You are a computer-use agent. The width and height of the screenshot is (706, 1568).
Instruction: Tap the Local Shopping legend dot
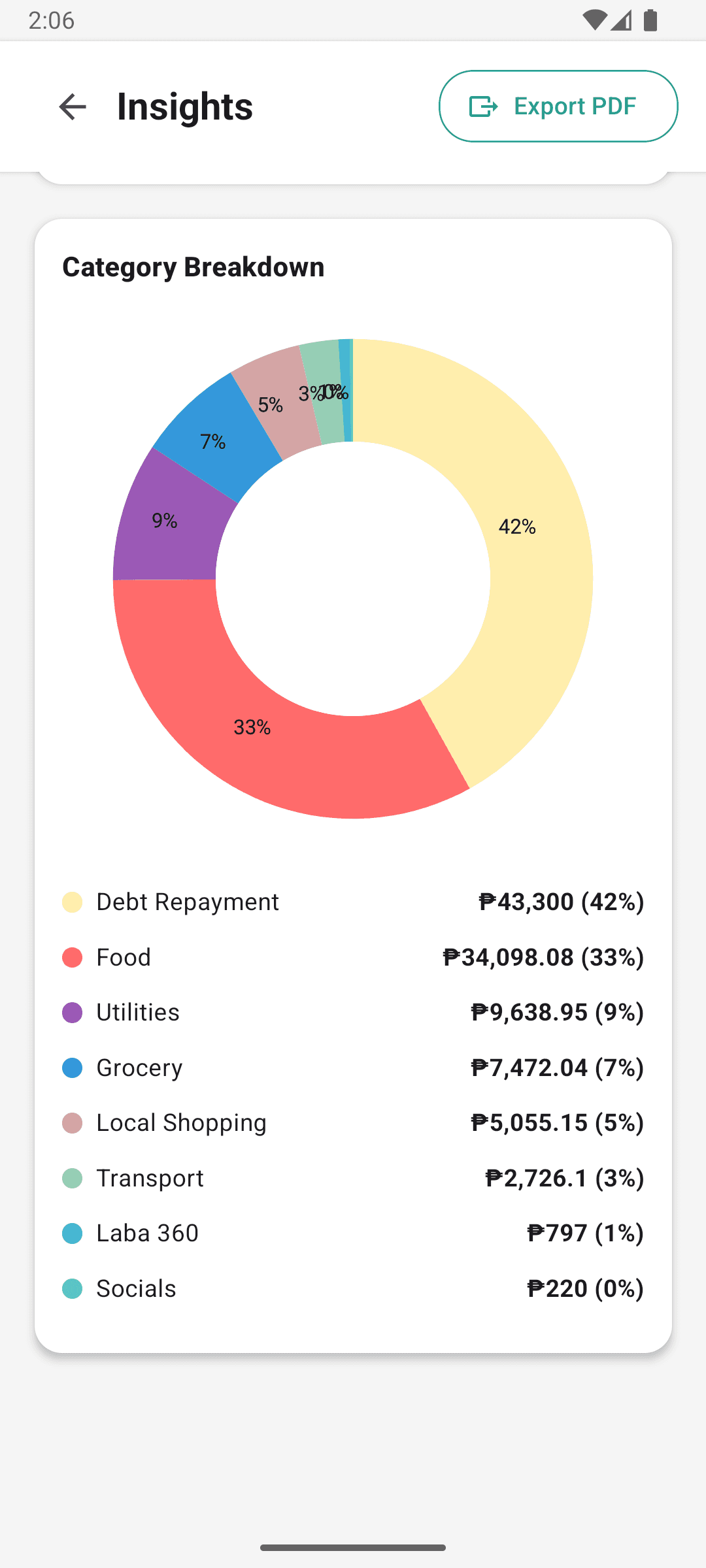click(72, 1123)
